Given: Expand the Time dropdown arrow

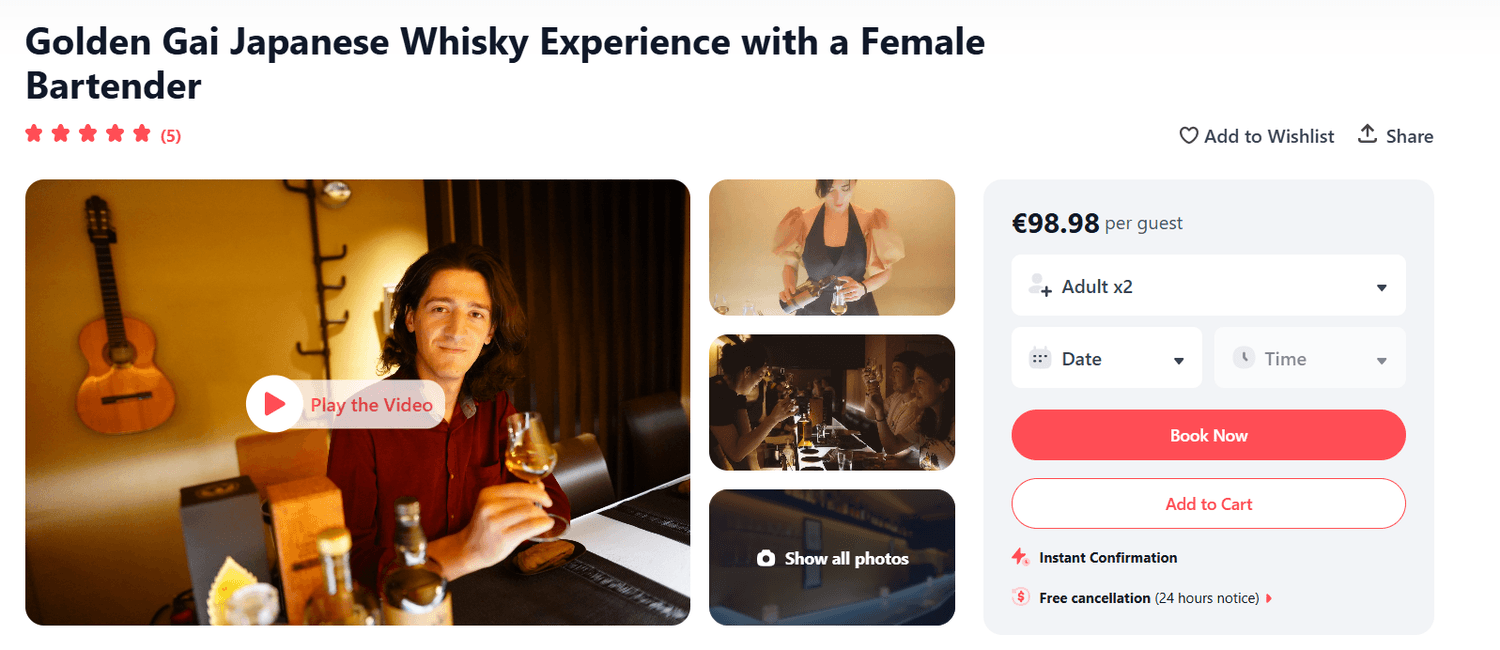Looking at the screenshot, I should point(1382,361).
